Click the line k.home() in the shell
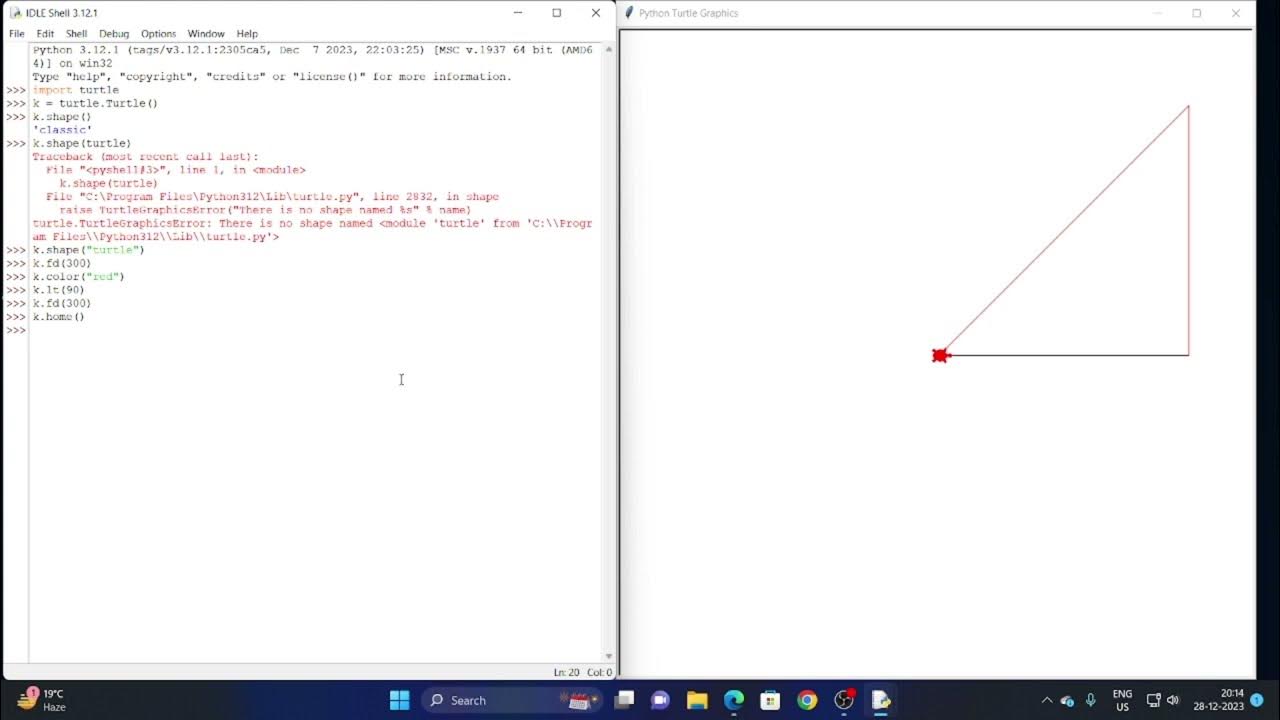The height and width of the screenshot is (720, 1280). pos(58,316)
